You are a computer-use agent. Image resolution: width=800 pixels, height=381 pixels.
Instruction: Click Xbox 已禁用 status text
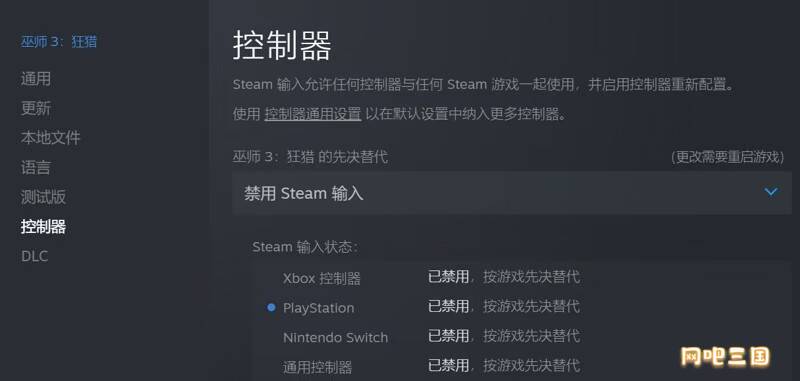448,277
